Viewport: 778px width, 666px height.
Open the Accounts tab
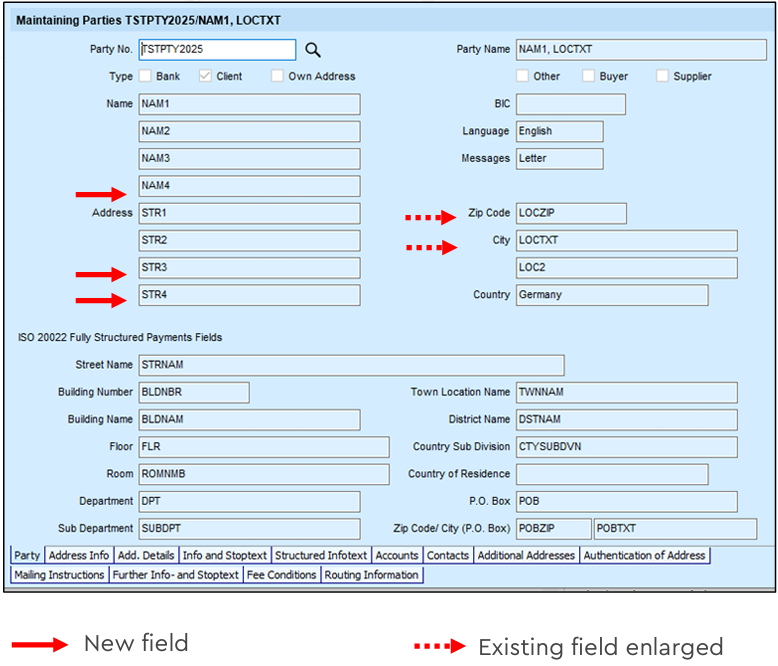click(x=397, y=555)
